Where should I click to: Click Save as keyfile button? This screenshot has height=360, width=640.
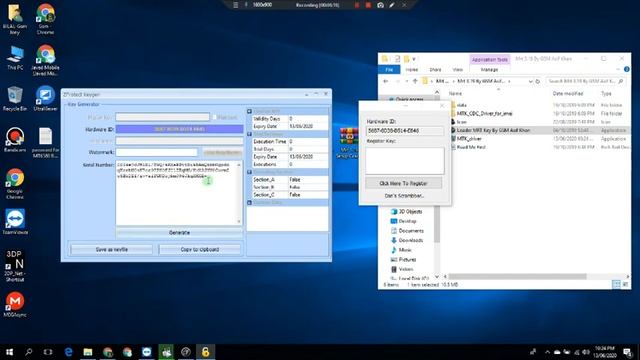tap(111, 249)
